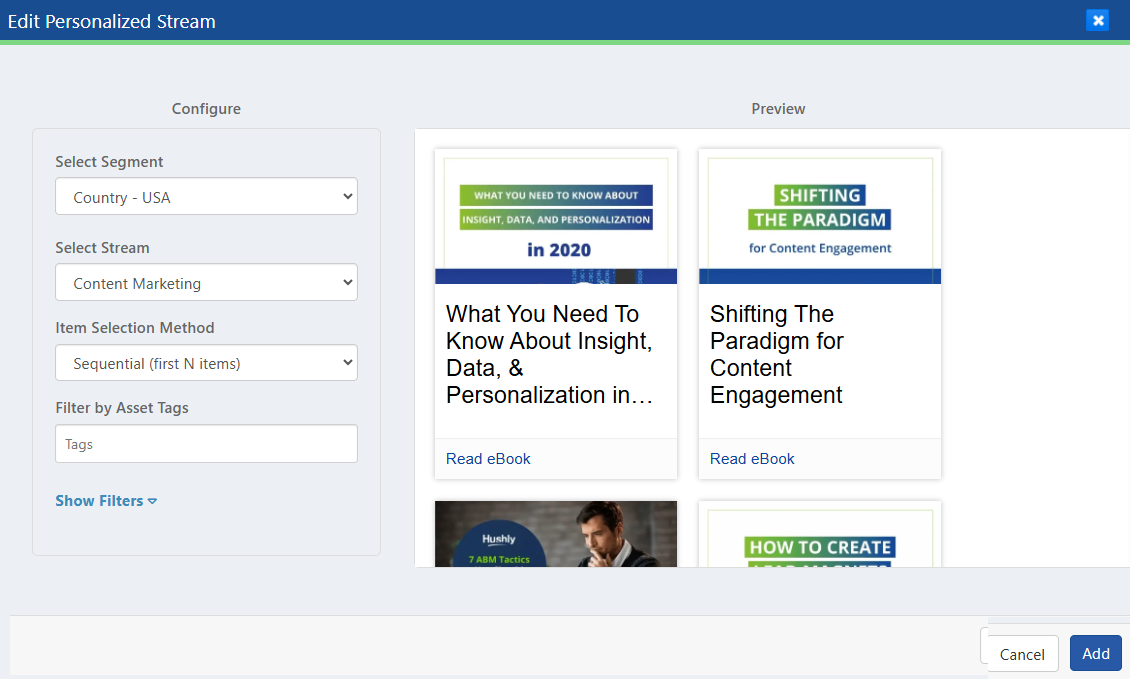Image resolution: width=1130 pixels, height=679 pixels.
Task: Expand the Show Filters link
Action: [x=106, y=500]
